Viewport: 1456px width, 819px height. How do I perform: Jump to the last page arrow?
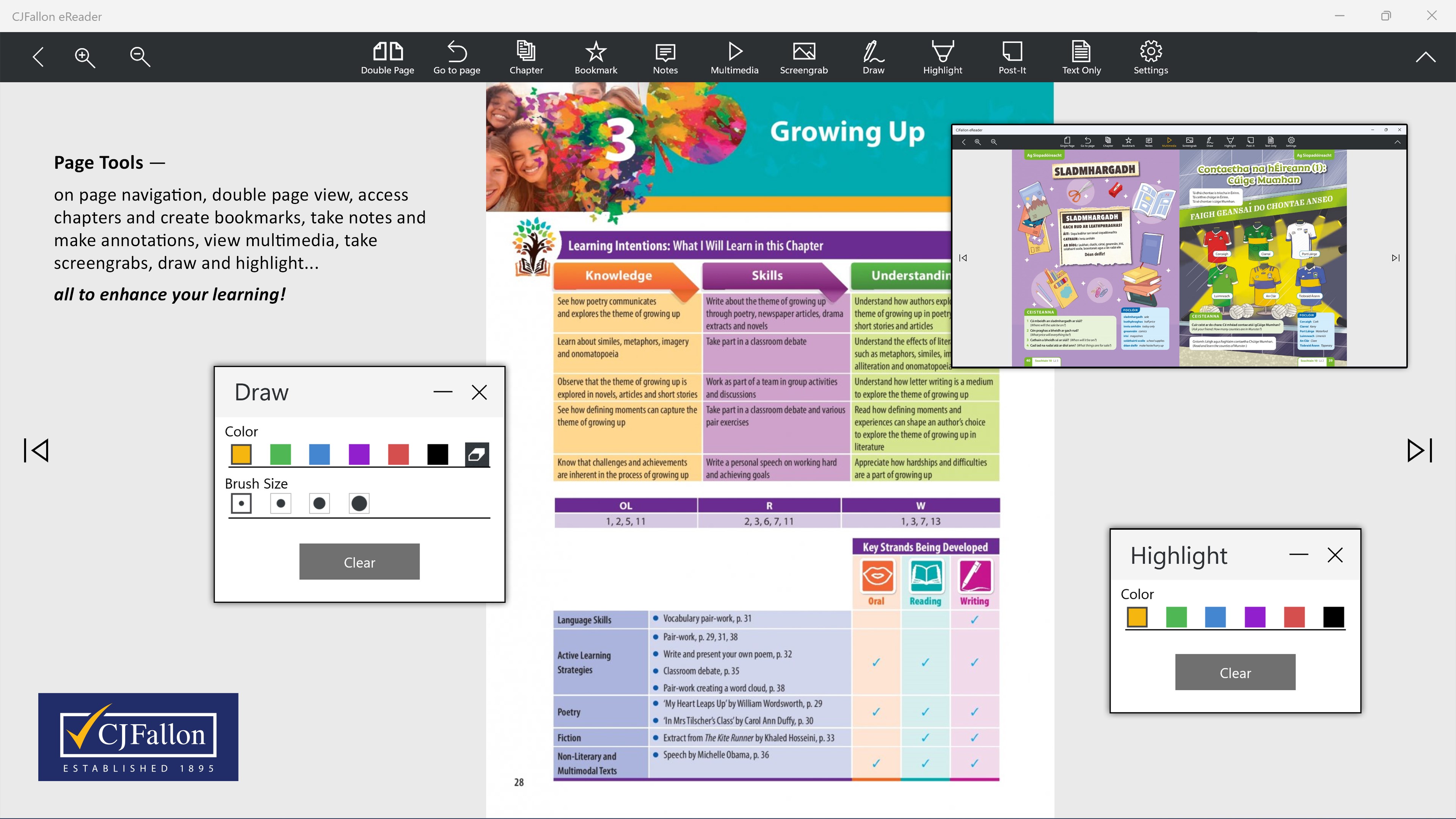tap(1419, 450)
